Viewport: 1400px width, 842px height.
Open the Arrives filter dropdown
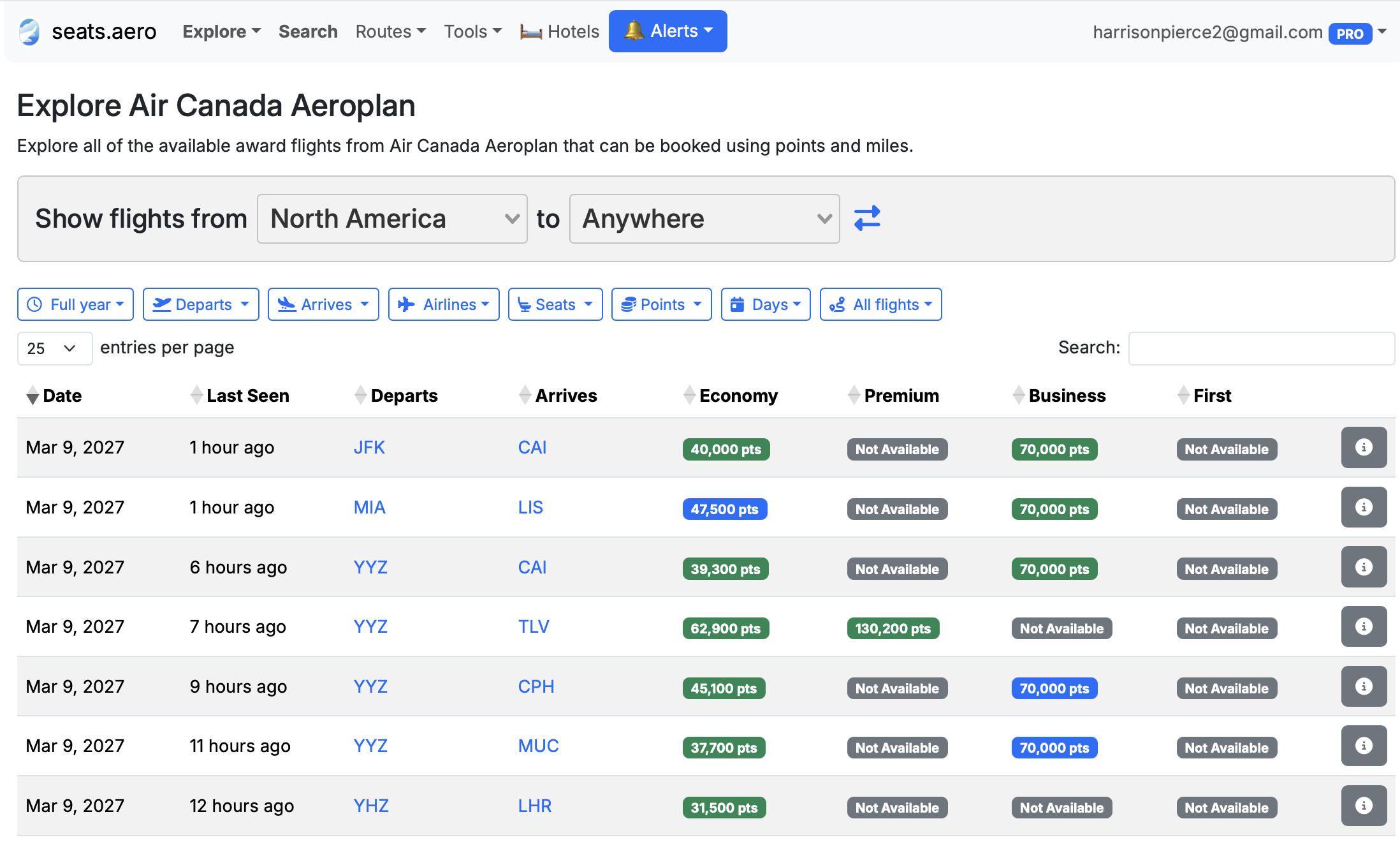point(323,304)
